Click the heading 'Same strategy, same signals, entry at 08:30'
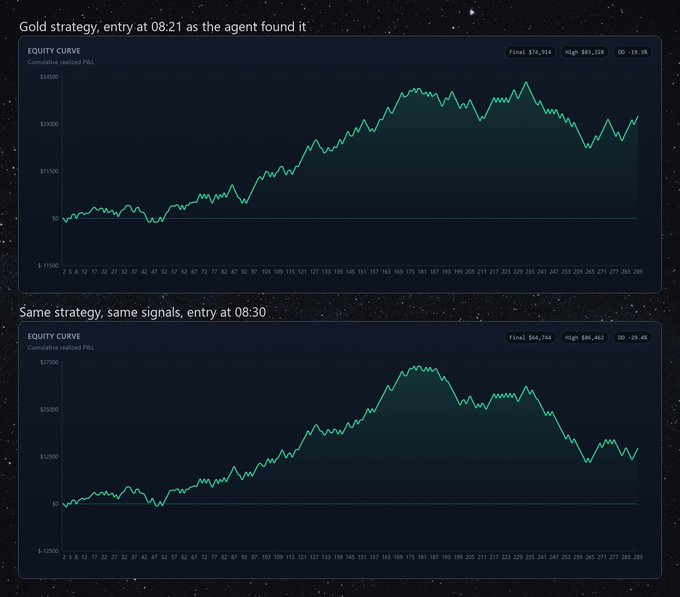Viewport: 680px width, 597px height. tap(143, 312)
